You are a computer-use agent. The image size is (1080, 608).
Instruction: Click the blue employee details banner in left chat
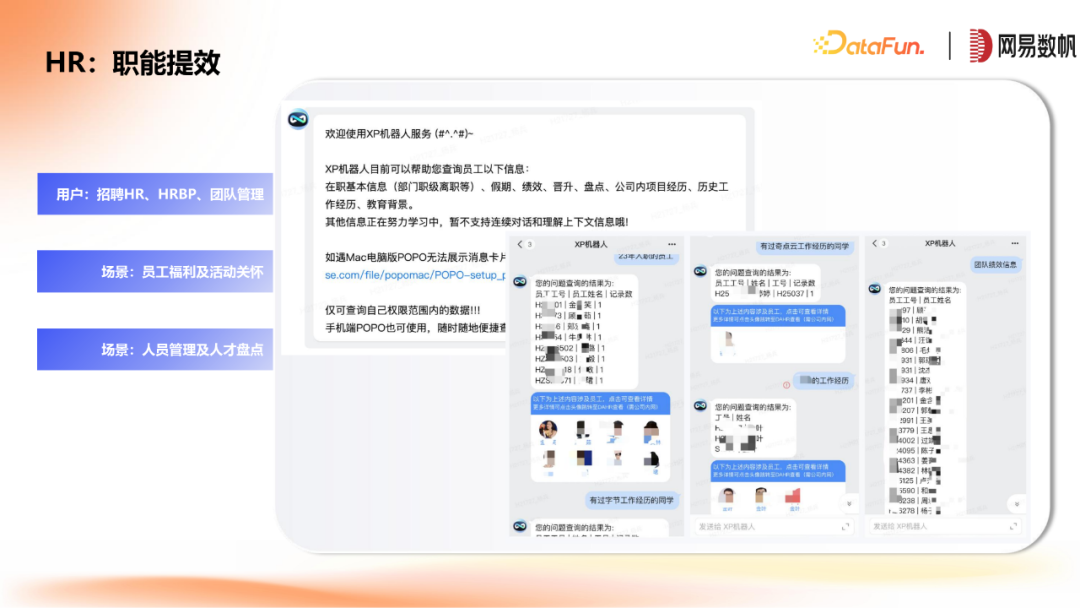click(601, 403)
